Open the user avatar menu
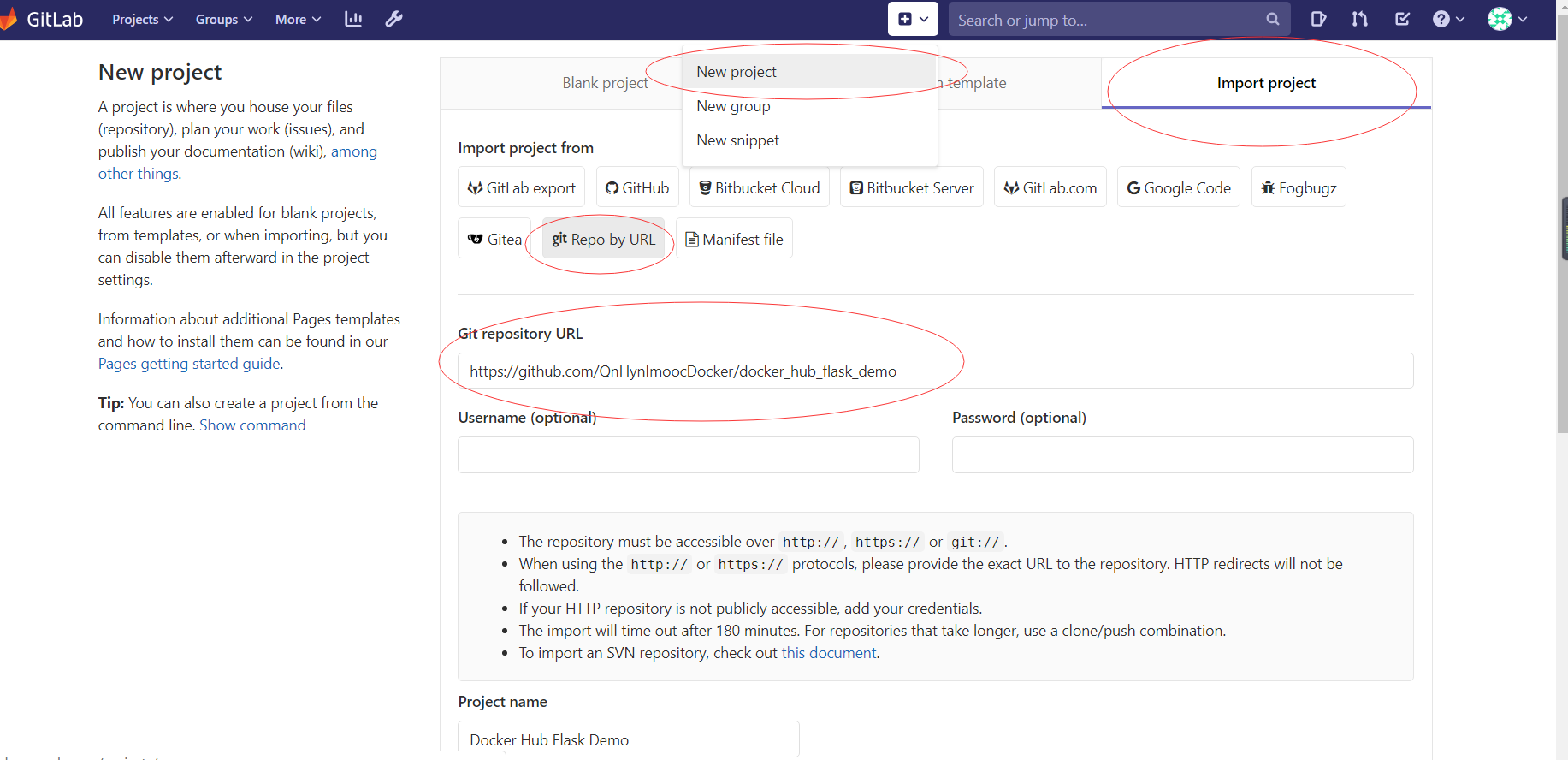Viewport: 1568px width, 760px height. coord(1507,19)
